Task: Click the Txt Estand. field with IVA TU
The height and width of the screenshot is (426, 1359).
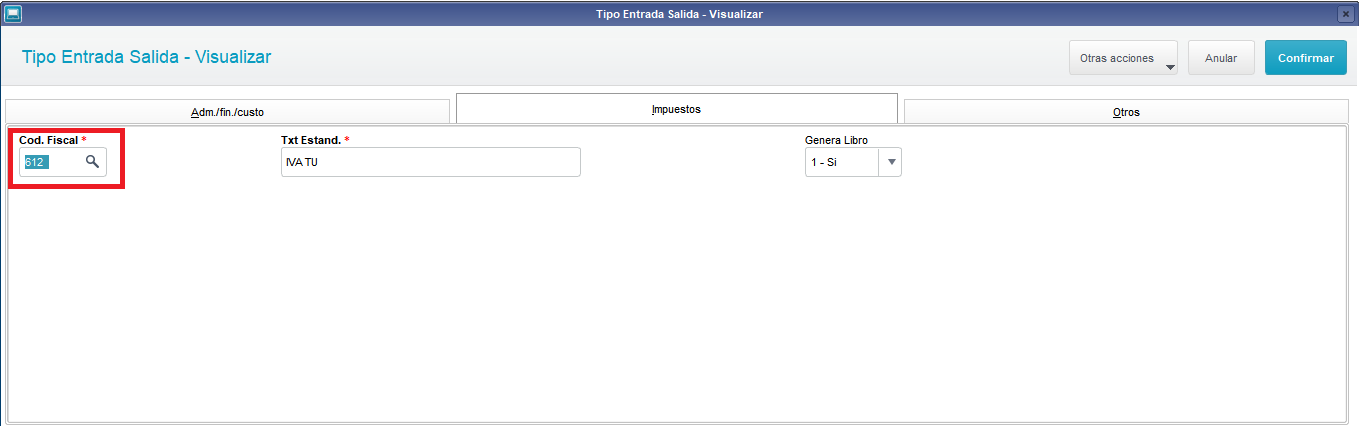Action: [x=431, y=162]
